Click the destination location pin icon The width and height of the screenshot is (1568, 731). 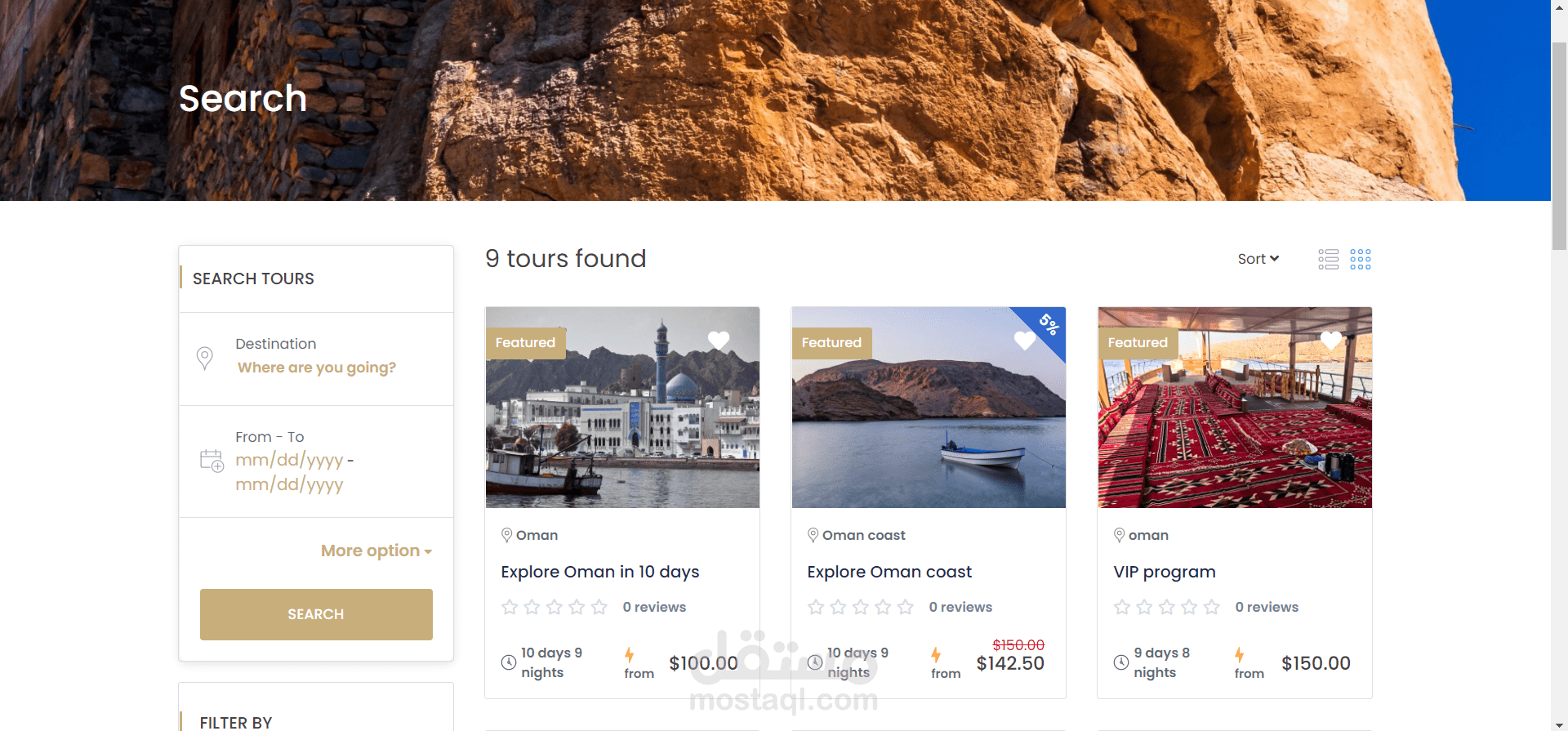pyautogui.click(x=205, y=358)
